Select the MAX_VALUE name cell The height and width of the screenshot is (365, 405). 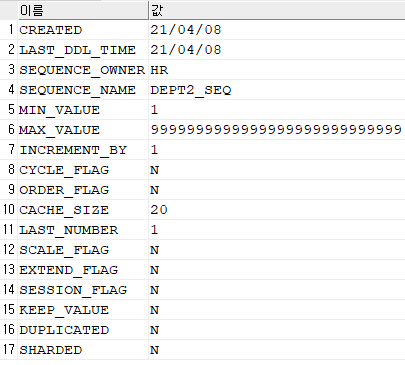point(83,130)
